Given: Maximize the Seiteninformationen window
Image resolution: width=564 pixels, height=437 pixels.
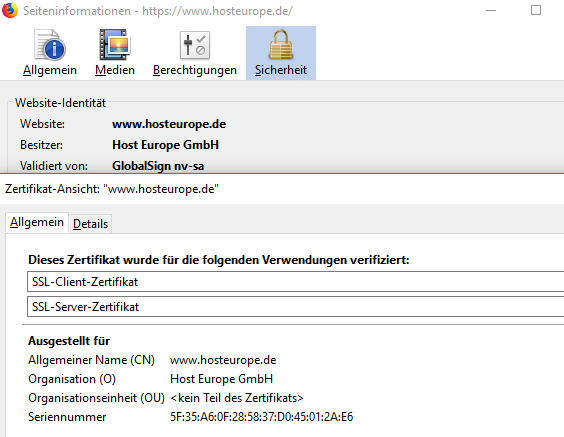Looking at the screenshot, I should 536,10.
